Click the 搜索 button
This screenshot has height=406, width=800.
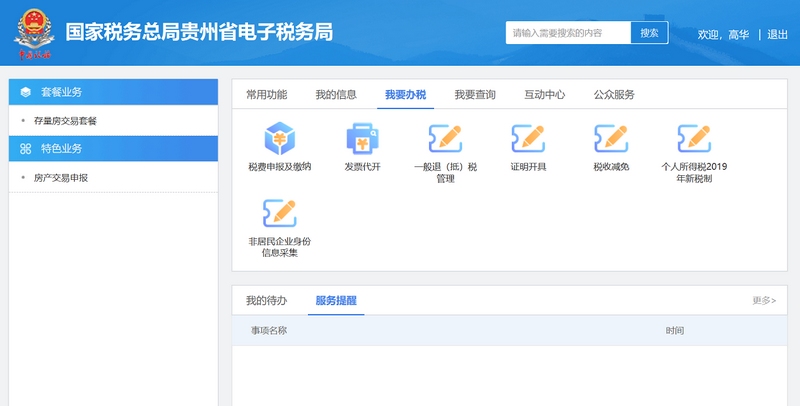click(649, 33)
